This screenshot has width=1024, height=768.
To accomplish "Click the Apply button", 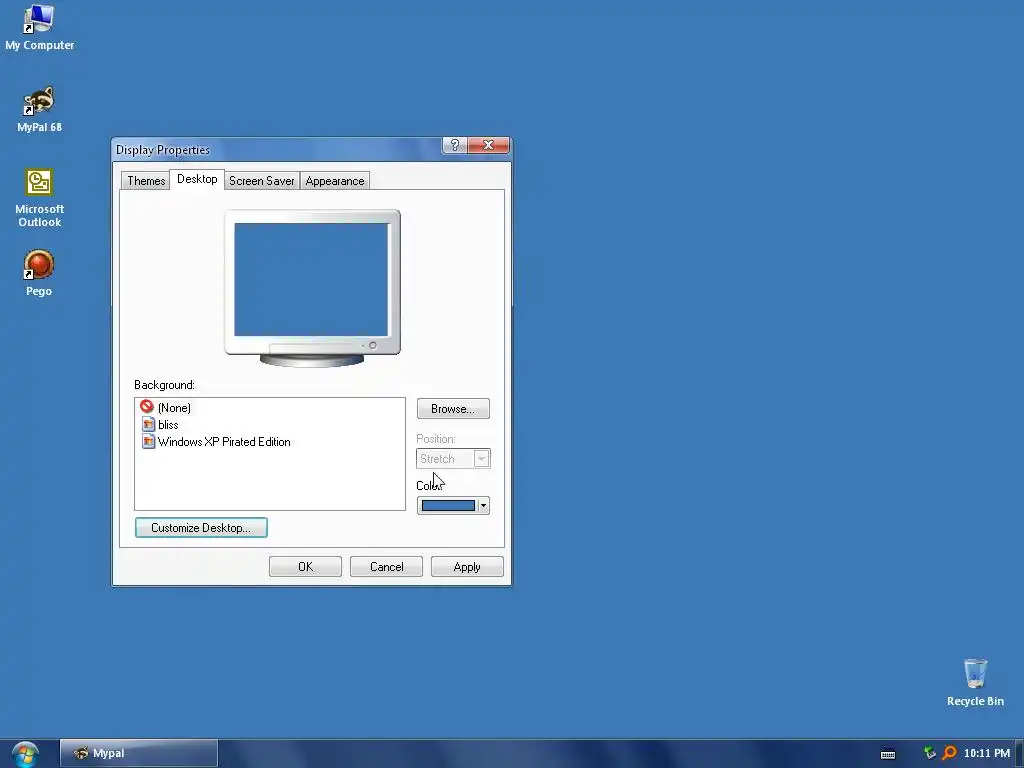I will click(467, 567).
